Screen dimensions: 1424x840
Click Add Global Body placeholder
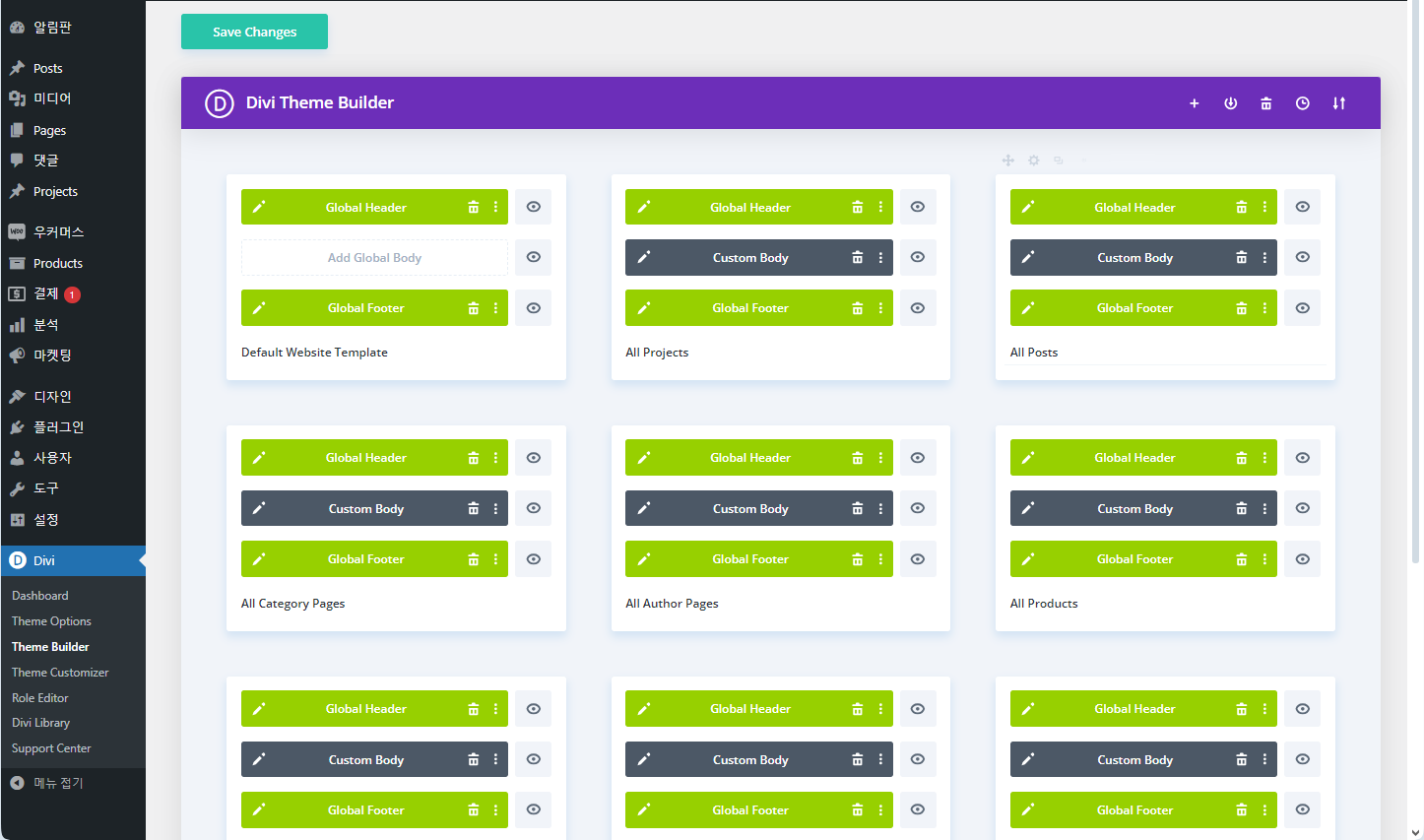pyautogui.click(x=374, y=258)
